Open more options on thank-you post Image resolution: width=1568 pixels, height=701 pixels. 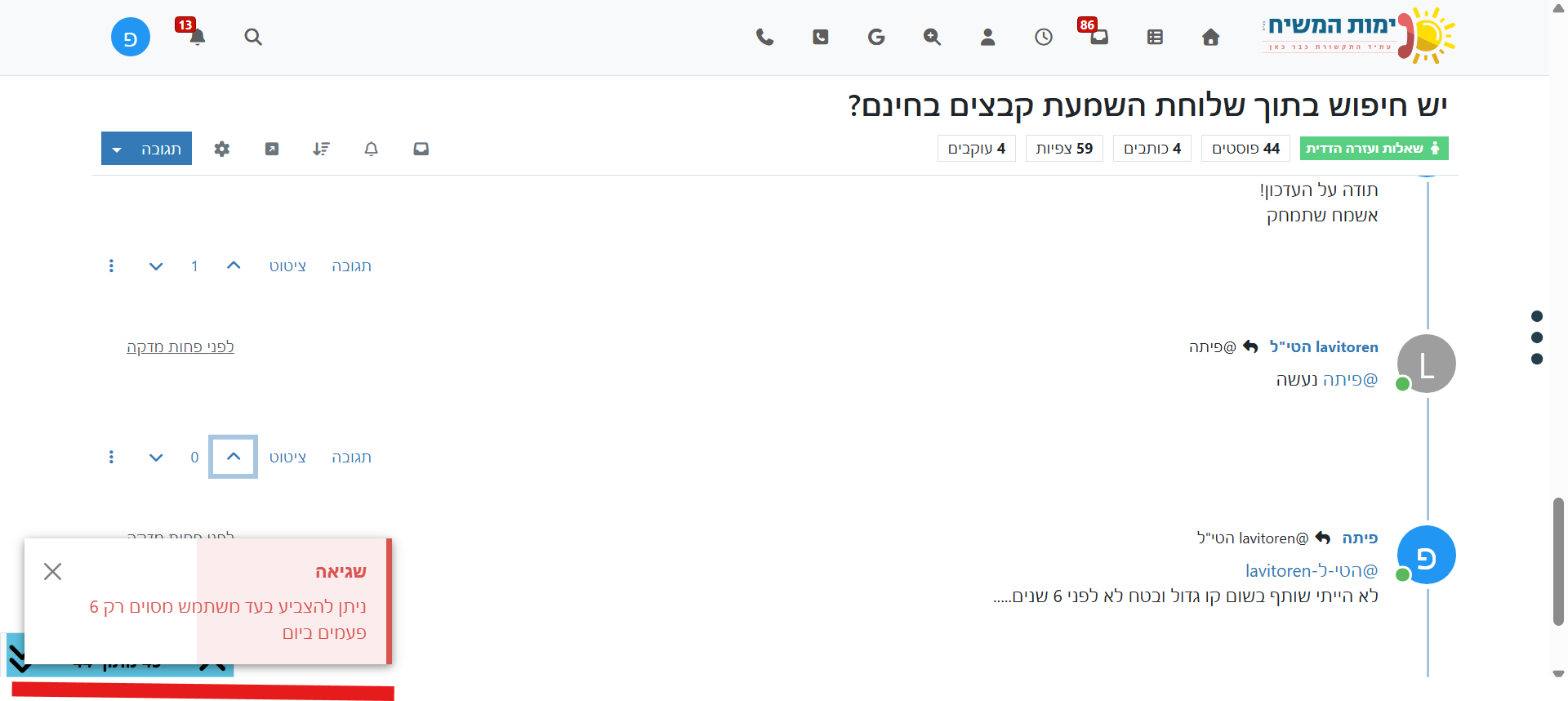click(x=111, y=266)
